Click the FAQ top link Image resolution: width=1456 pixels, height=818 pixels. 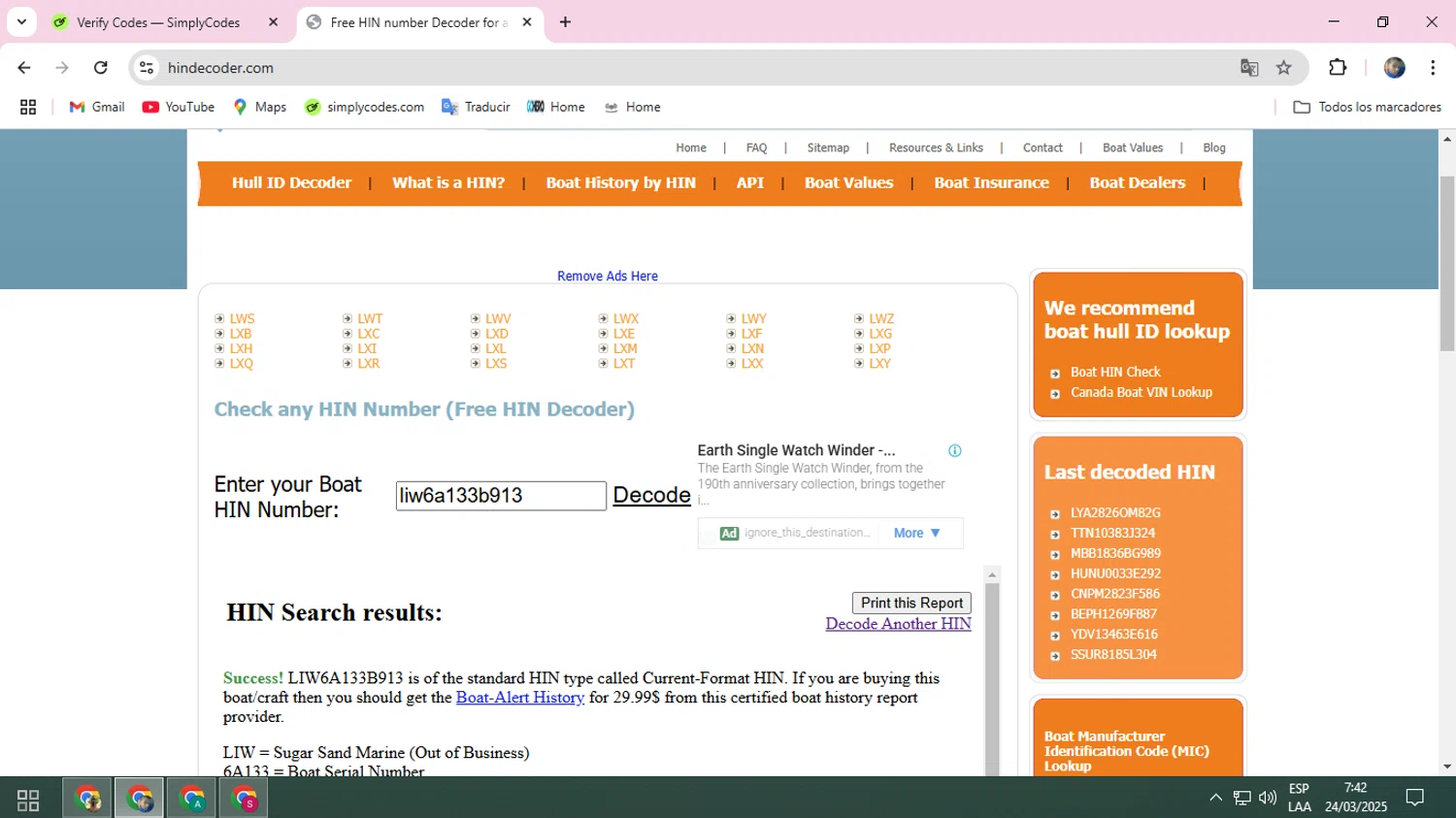(x=756, y=147)
